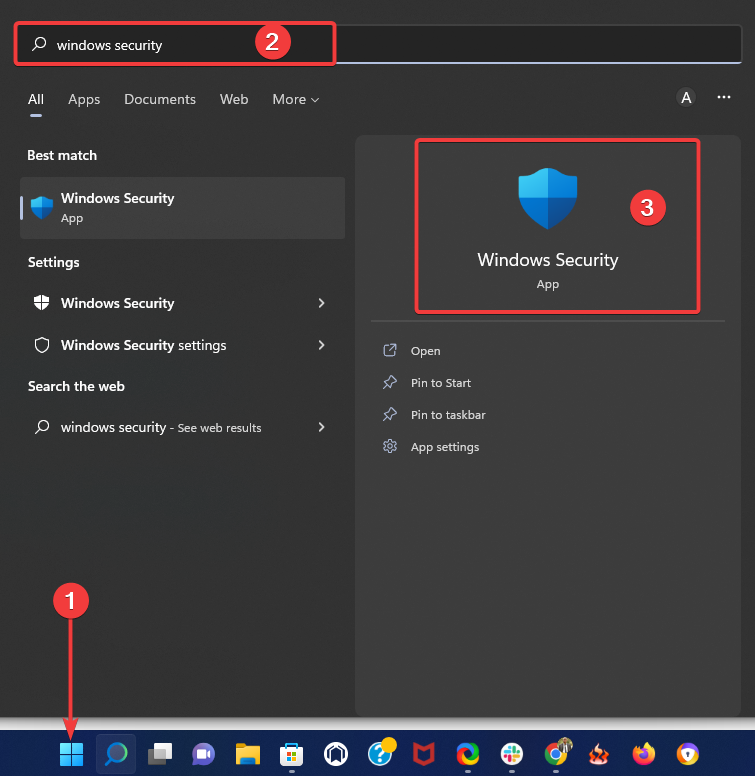Screen dimensions: 755x776
Task: Switch to the Documents filter tab
Action: tap(160, 99)
